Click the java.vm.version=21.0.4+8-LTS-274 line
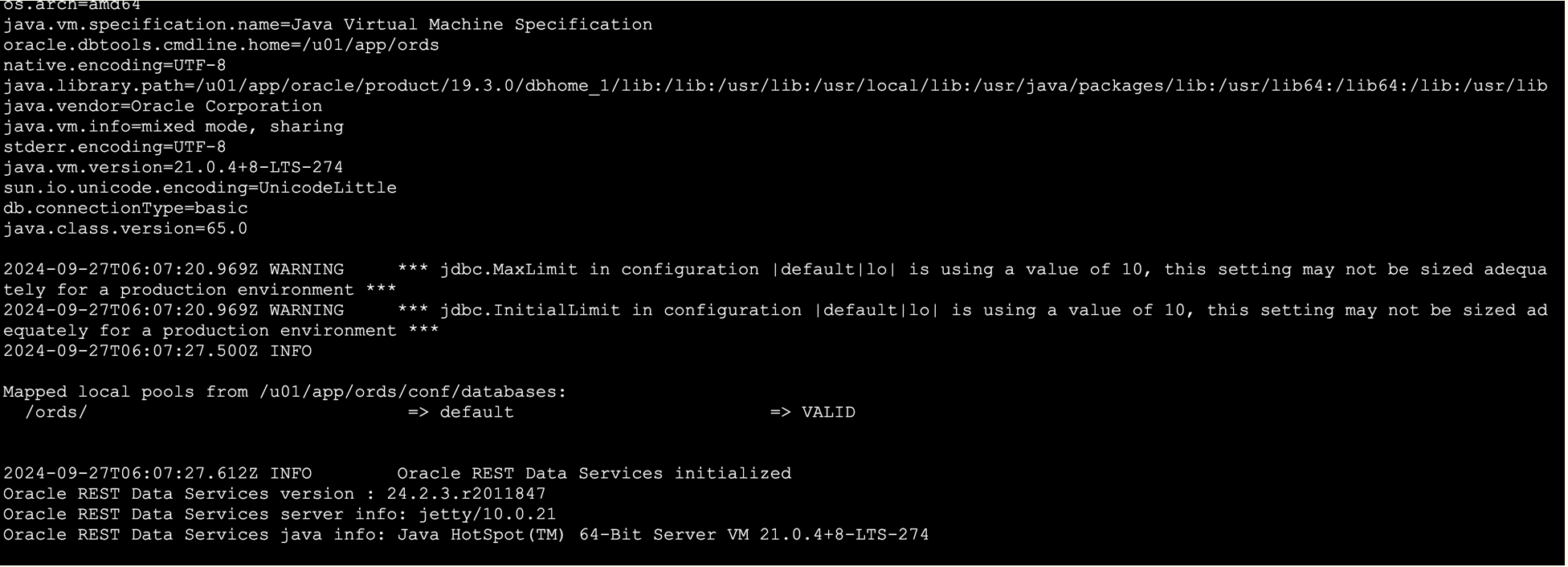Screen dimensions: 1568x567 173,168
